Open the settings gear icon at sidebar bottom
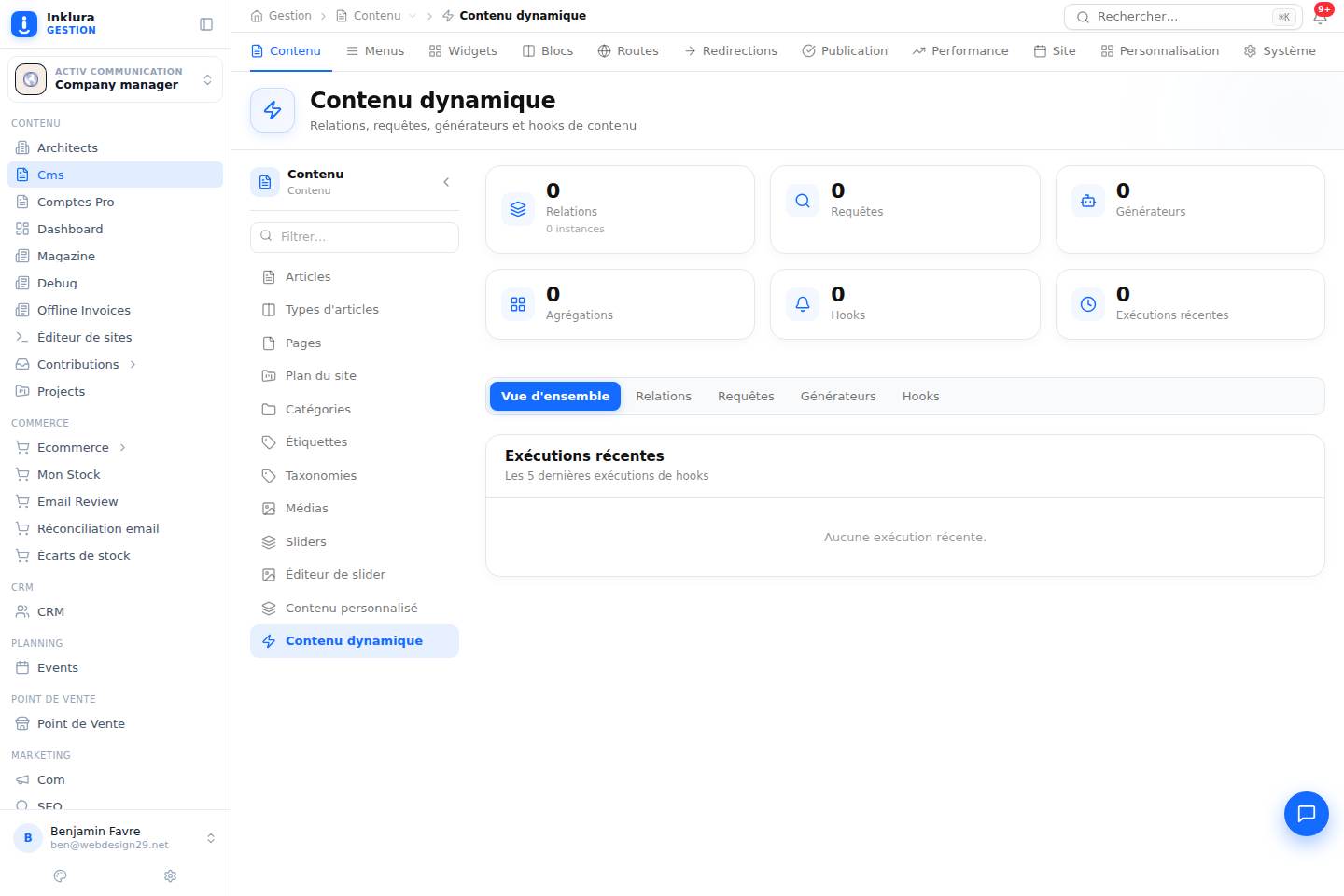Image resolution: width=1344 pixels, height=896 pixels. tap(170, 875)
